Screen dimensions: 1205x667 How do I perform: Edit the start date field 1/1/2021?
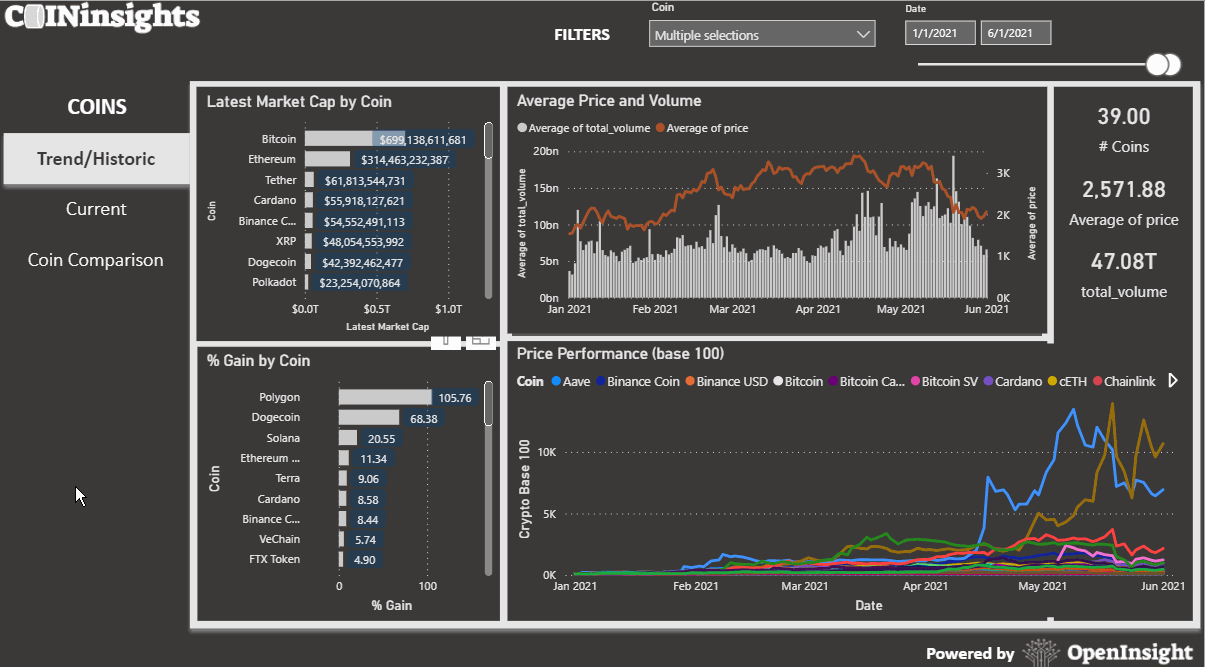[939, 33]
